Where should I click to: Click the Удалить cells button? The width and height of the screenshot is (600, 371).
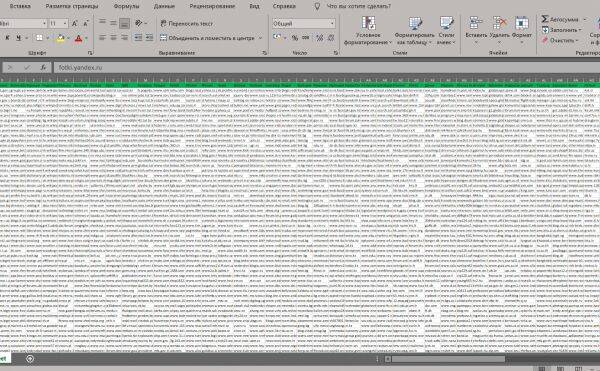point(499,30)
